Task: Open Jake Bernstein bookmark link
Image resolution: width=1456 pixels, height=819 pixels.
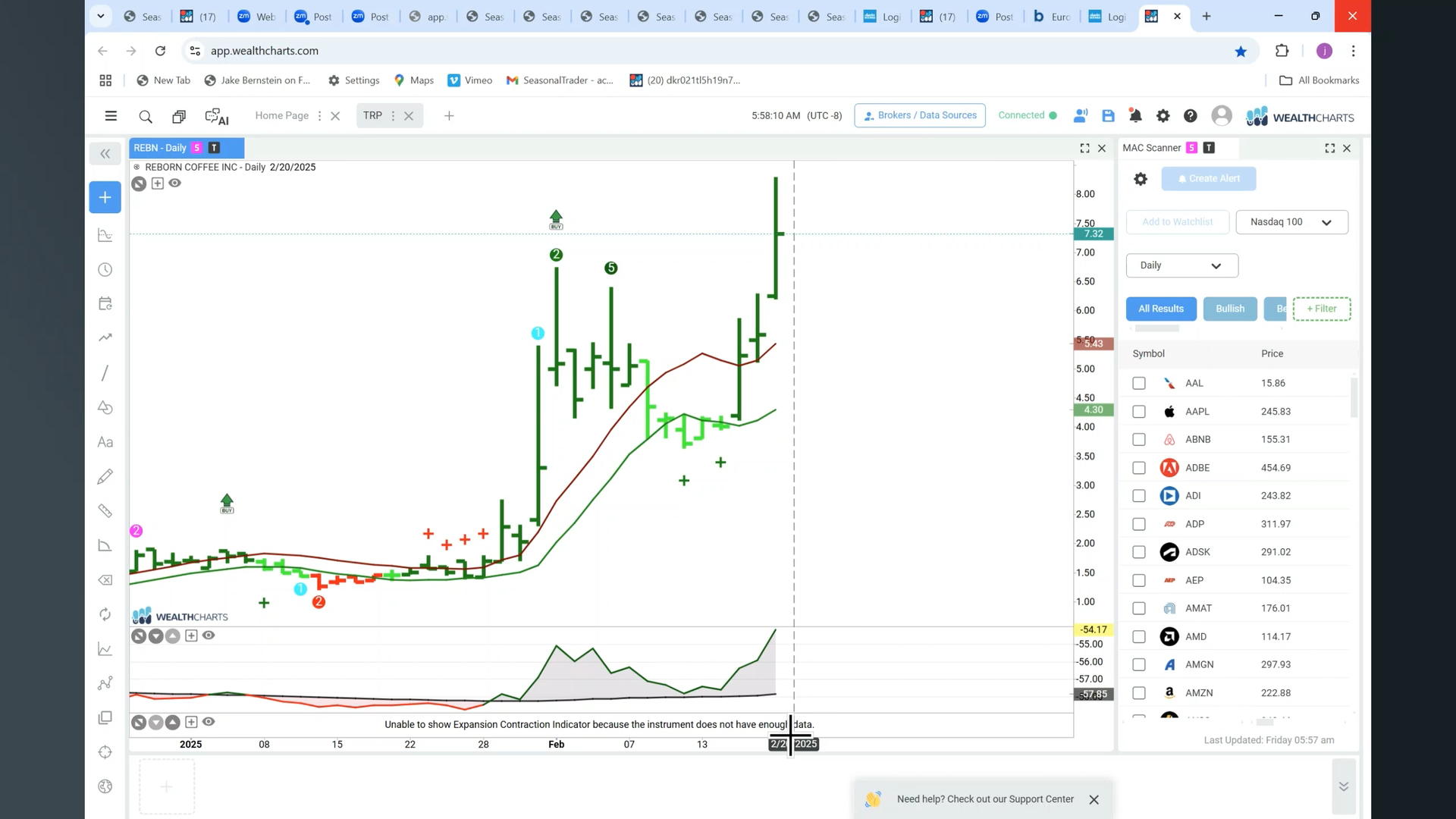Action: click(258, 80)
